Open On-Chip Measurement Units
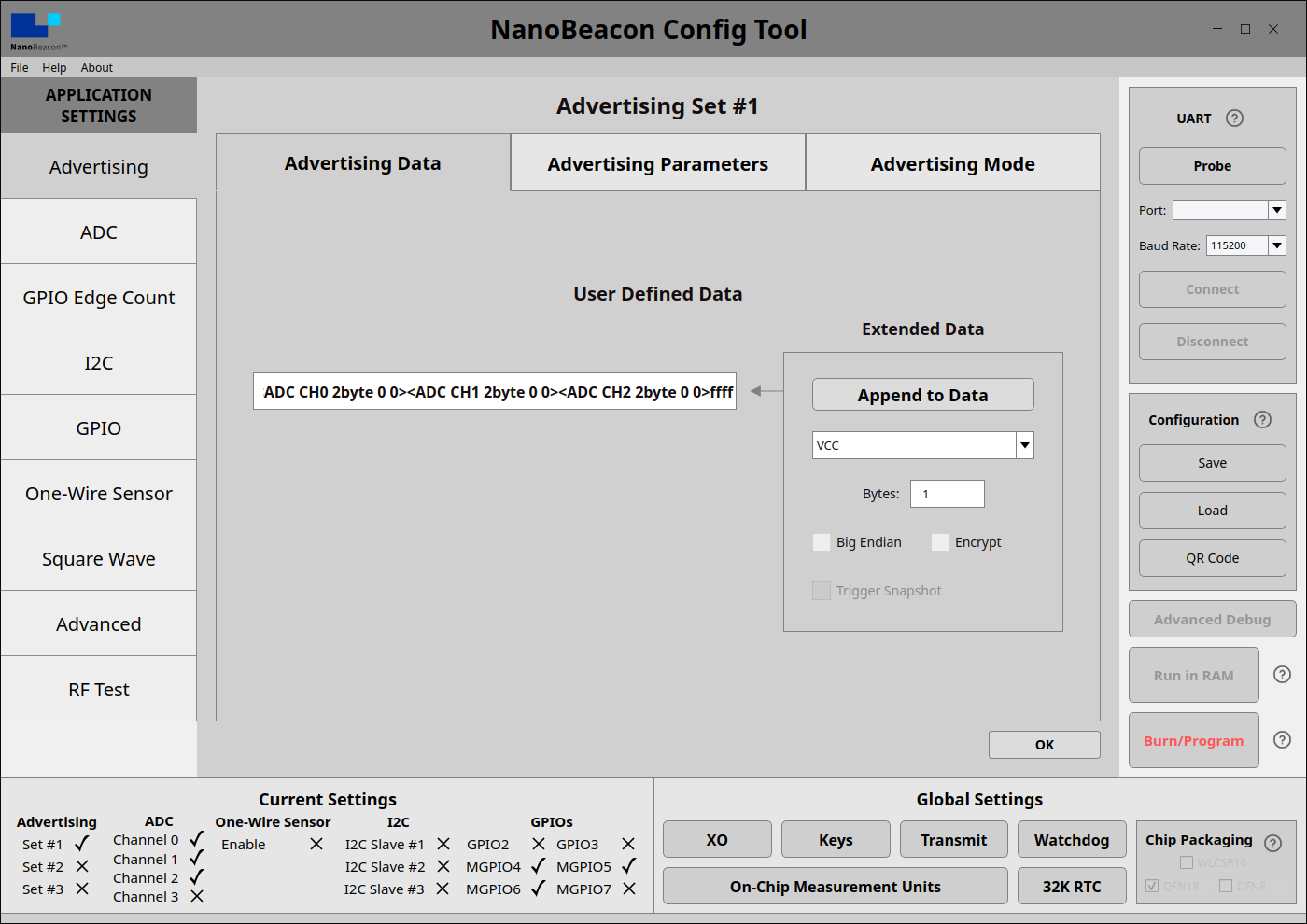 click(x=836, y=886)
